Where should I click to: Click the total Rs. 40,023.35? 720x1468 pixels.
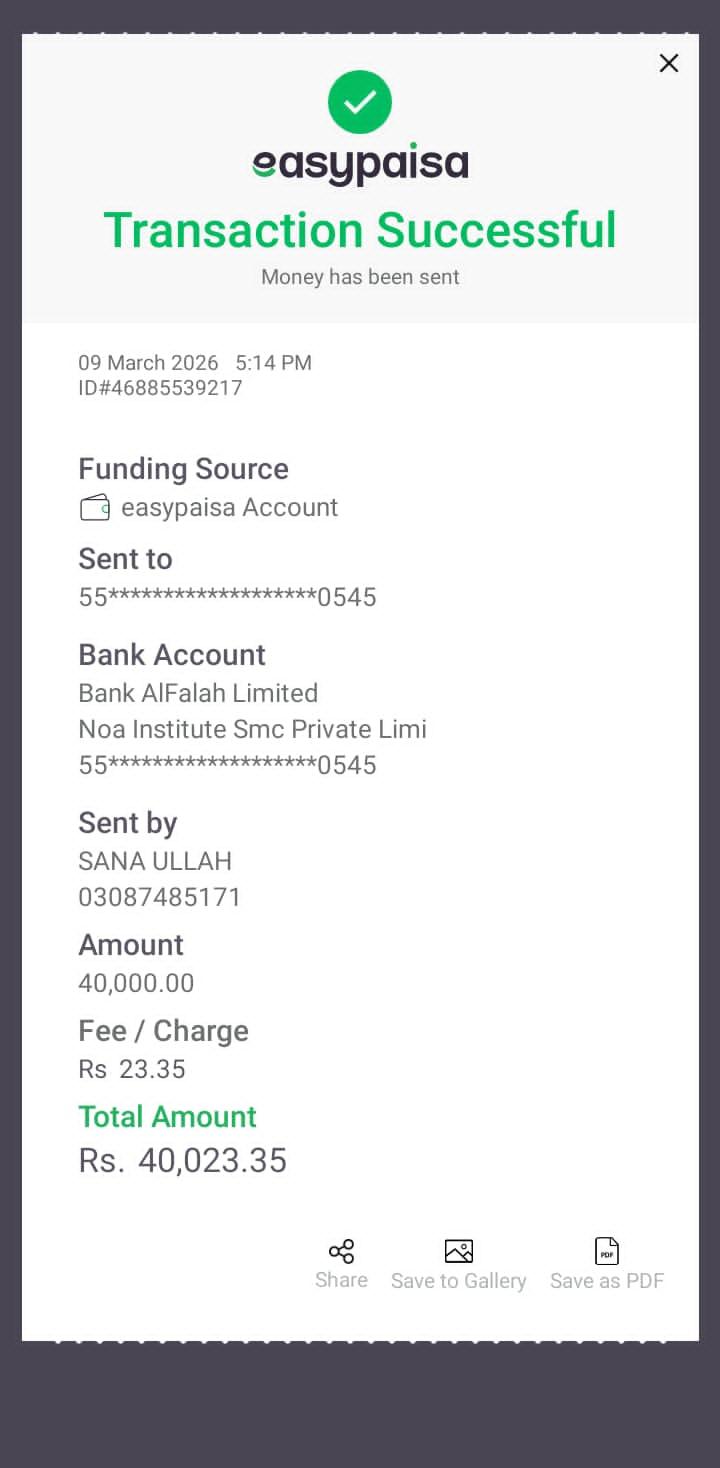183,1160
